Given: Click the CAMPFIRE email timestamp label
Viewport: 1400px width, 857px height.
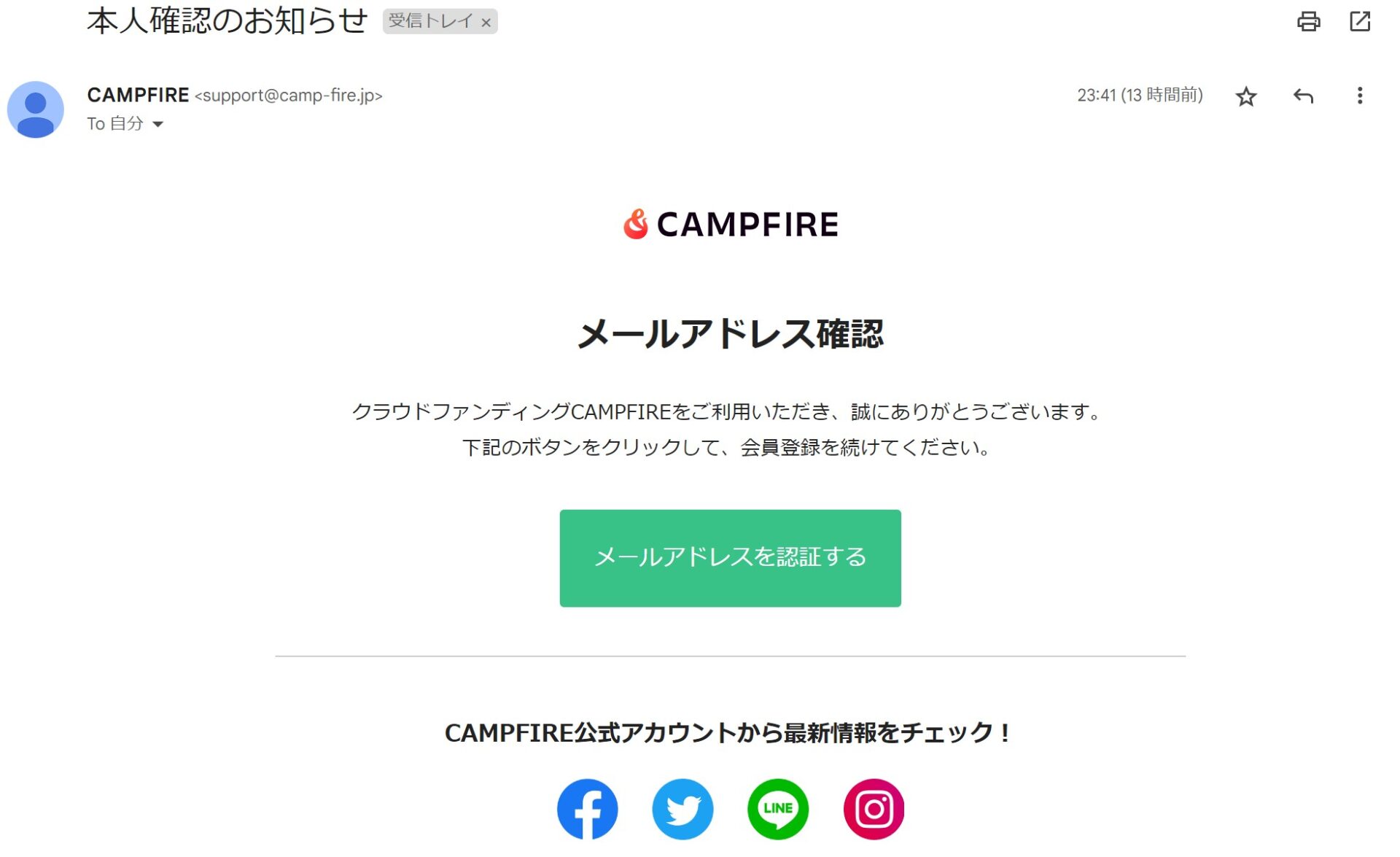Looking at the screenshot, I should (1140, 95).
